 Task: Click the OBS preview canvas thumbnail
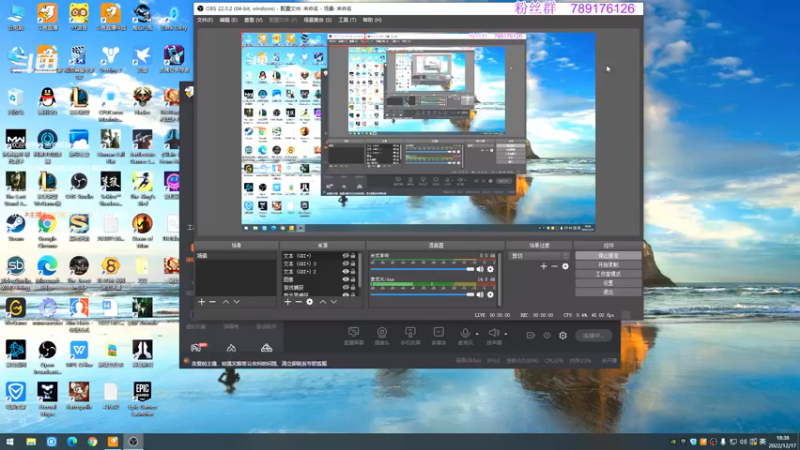pyautogui.click(x=418, y=132)
